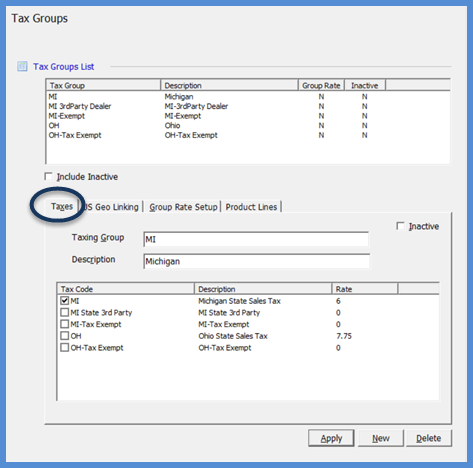Open the Group Rate Setup tab
The image size is (473, 468).
click(183, 207)
